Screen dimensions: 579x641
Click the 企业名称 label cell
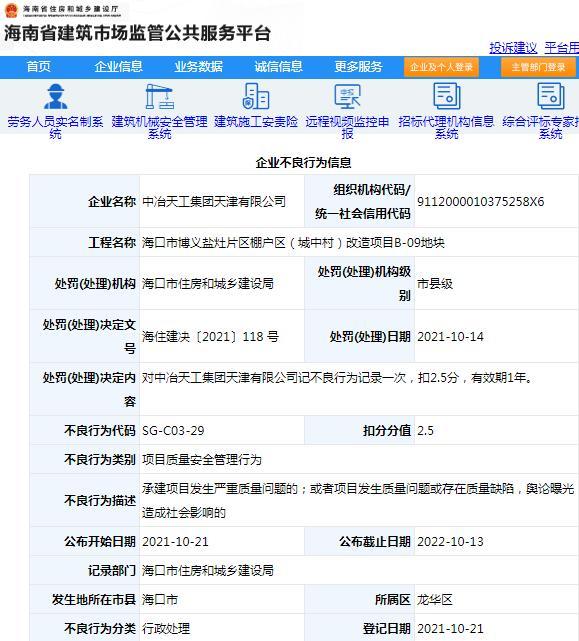pos(85,202)
